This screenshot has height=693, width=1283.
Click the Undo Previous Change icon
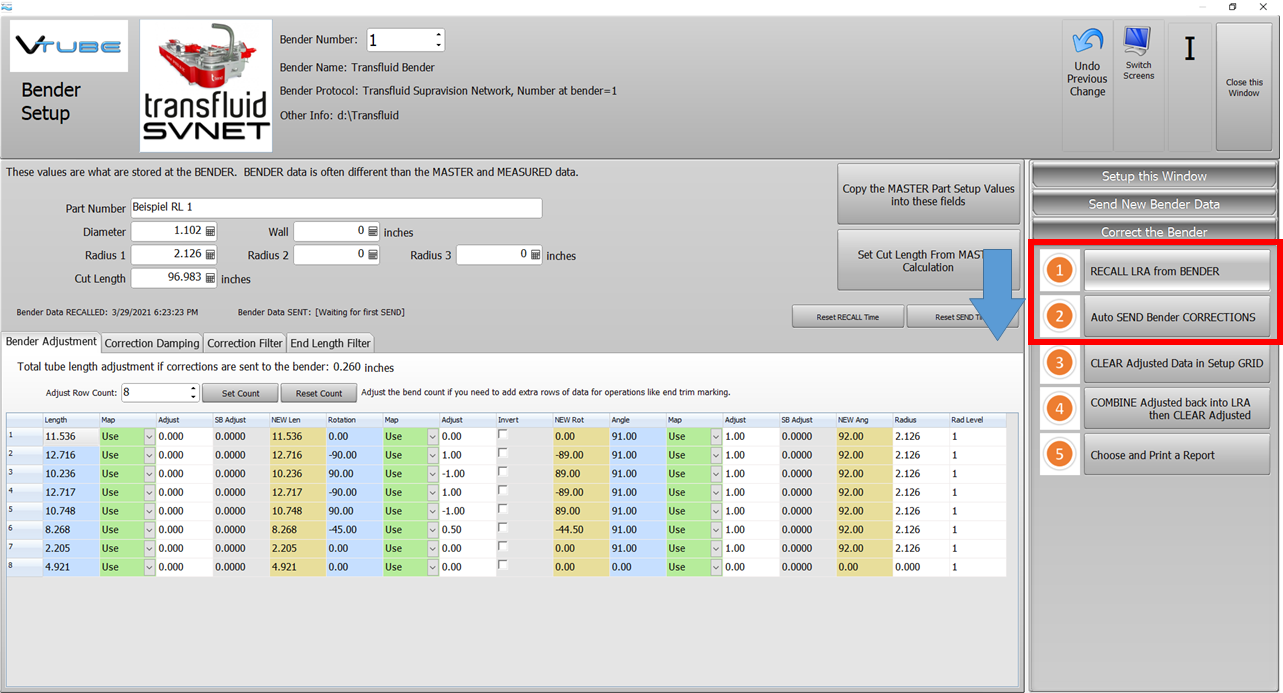[x=1086, y=42]
